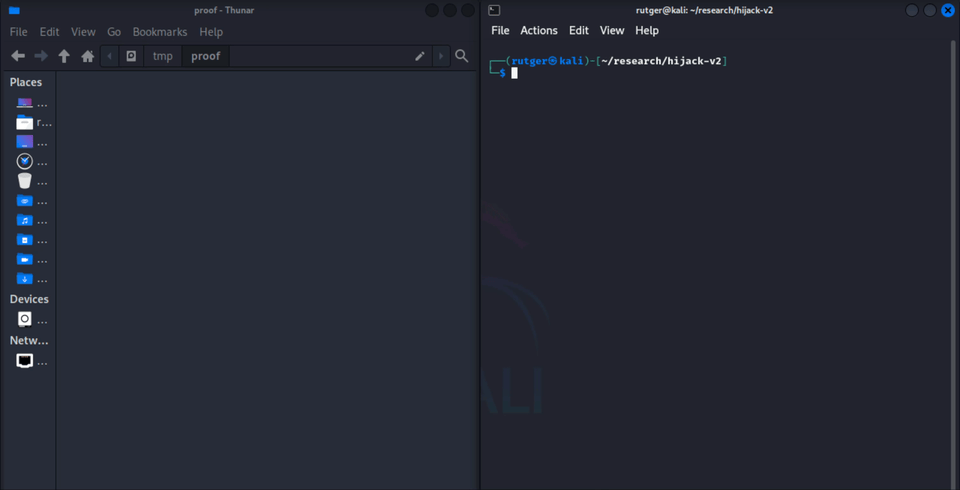Open the Thunar File menu
Image resolution: width=960 pixels, height=490 pixels.
click(18, 32)
